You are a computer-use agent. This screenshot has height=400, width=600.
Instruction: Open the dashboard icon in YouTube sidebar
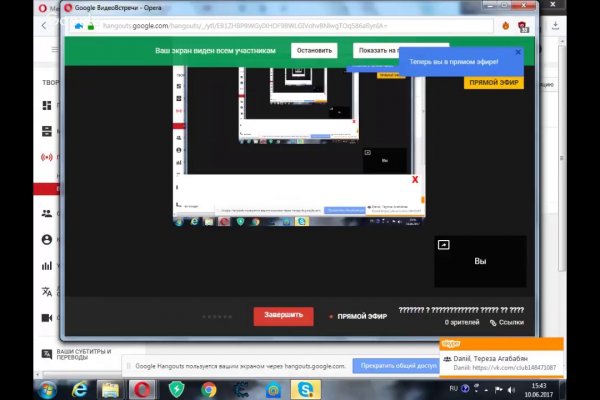(46, 105)
